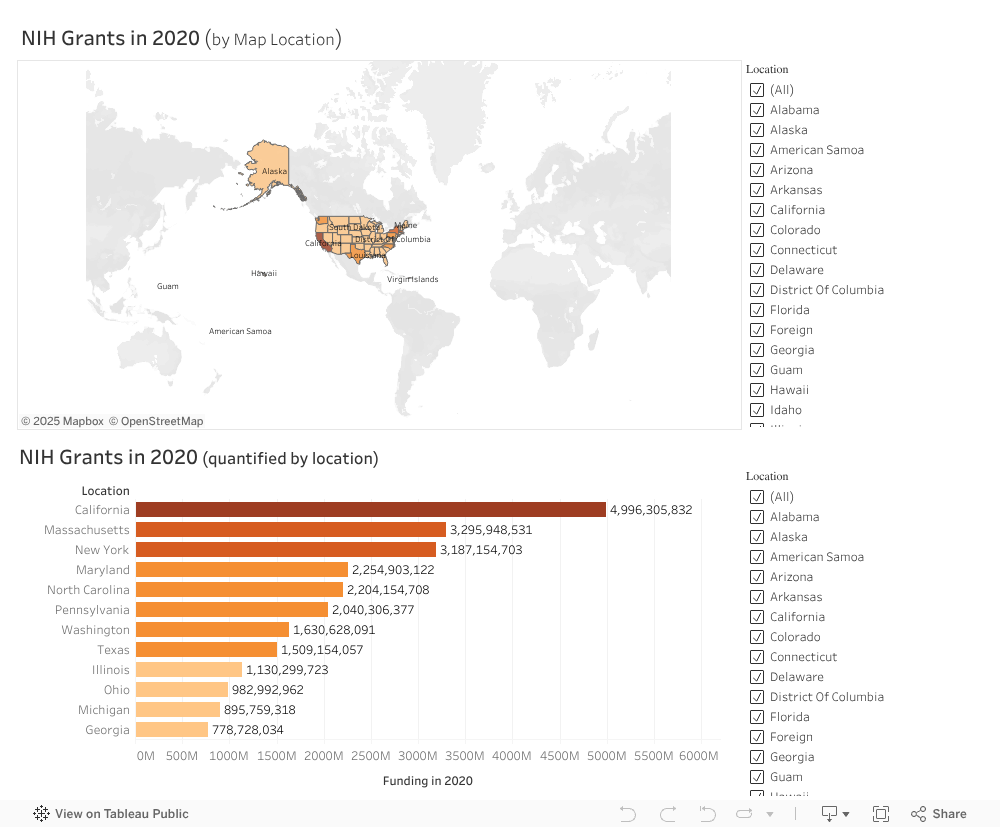
Task: Uncheck California in bar chart Location filter
Action: [757, 617]
